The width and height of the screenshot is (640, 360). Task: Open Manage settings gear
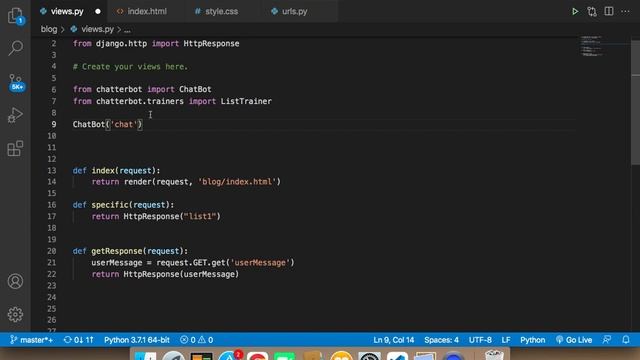16,314
